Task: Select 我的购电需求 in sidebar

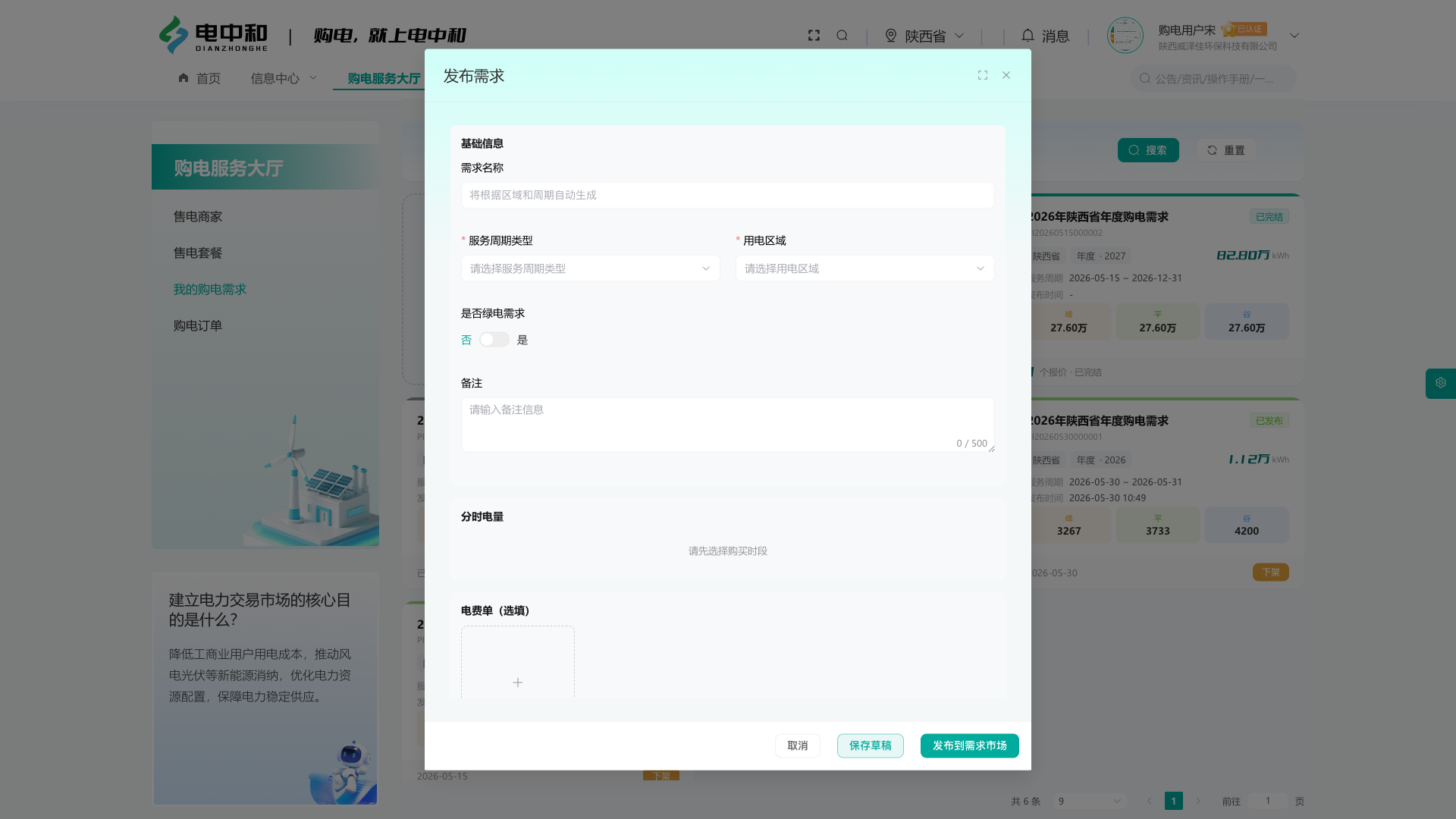Action: (210, 290)
